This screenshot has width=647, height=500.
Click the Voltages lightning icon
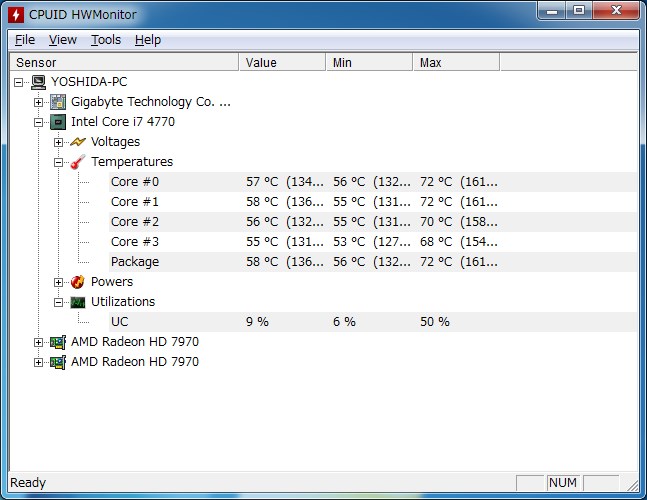pyautogui.click(x=78, y=142)
